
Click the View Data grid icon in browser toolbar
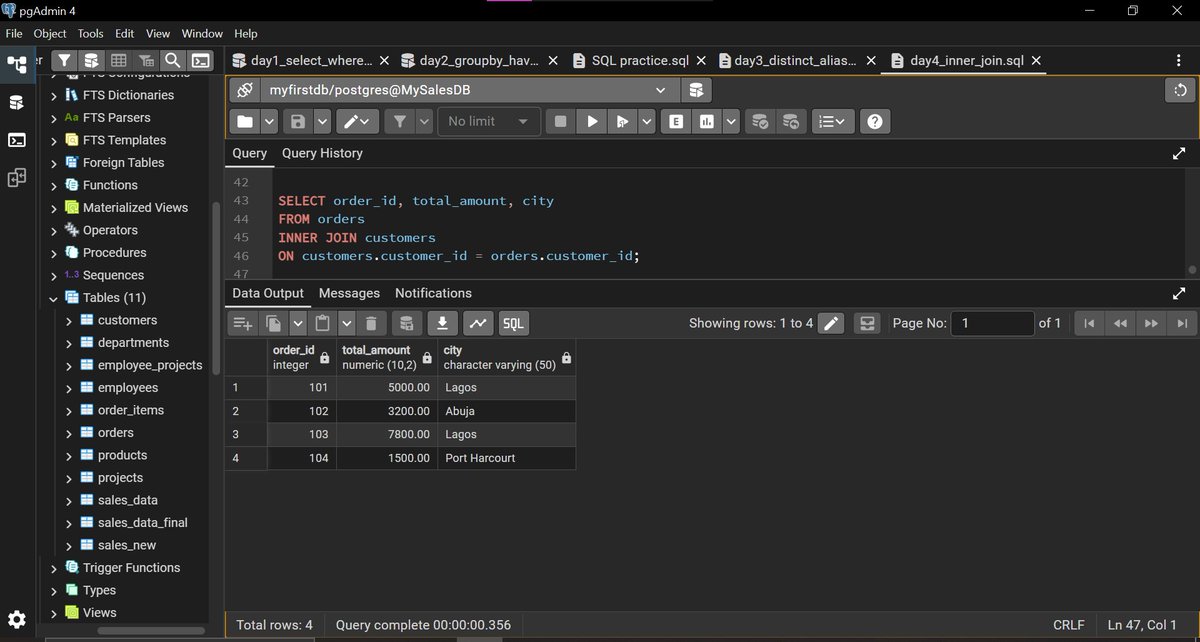point(118,61)
